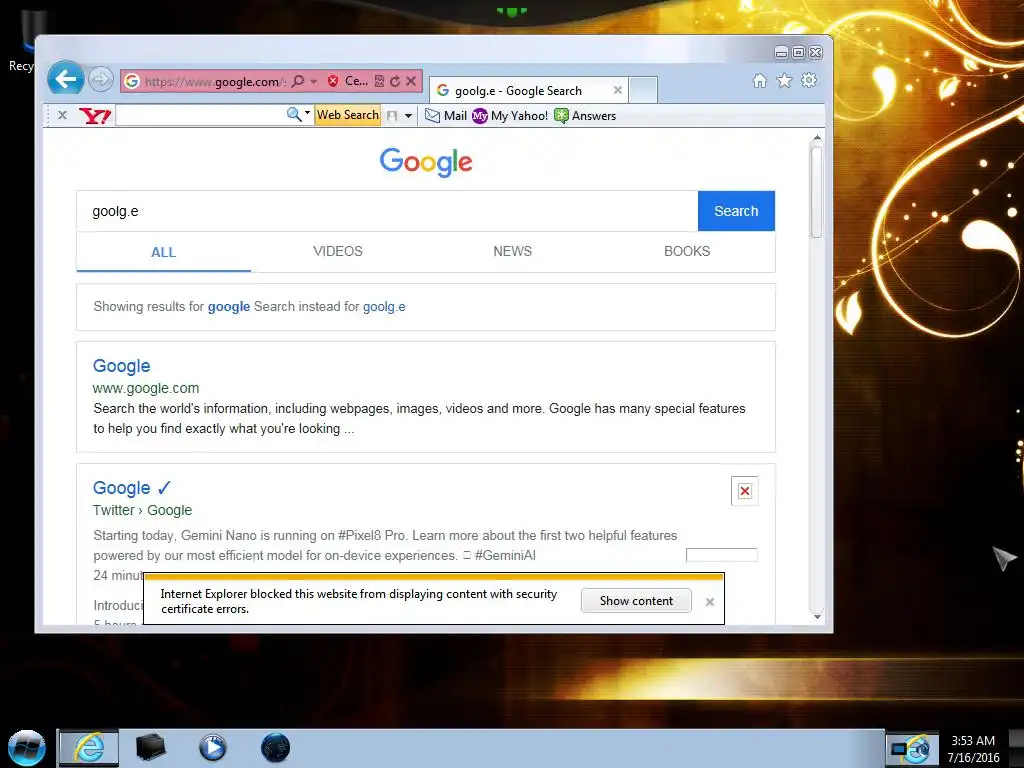
Task: Open the address bar autocomplete dropdown arrow
Action: point(313,81)
